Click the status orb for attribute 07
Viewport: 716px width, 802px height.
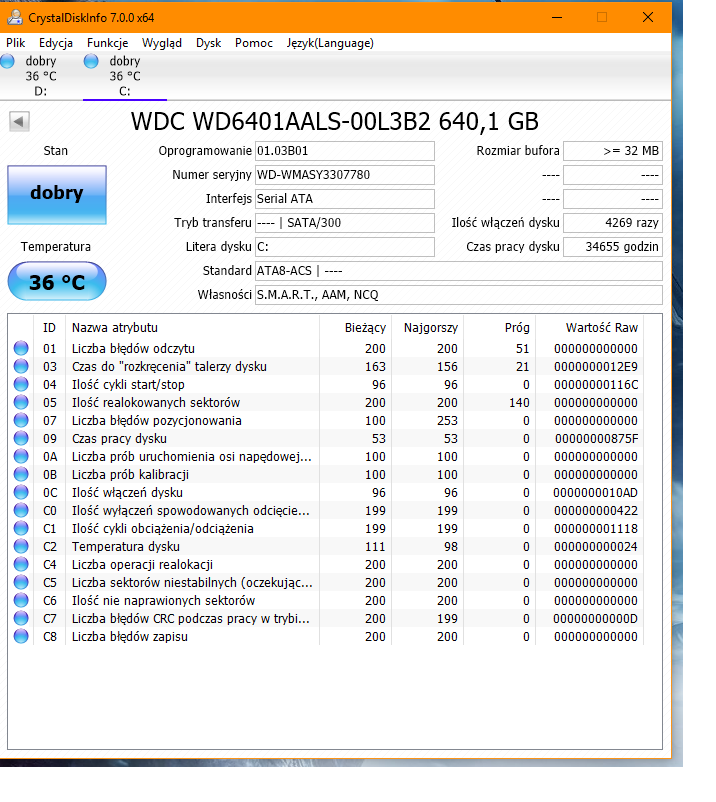click(21, 420)
